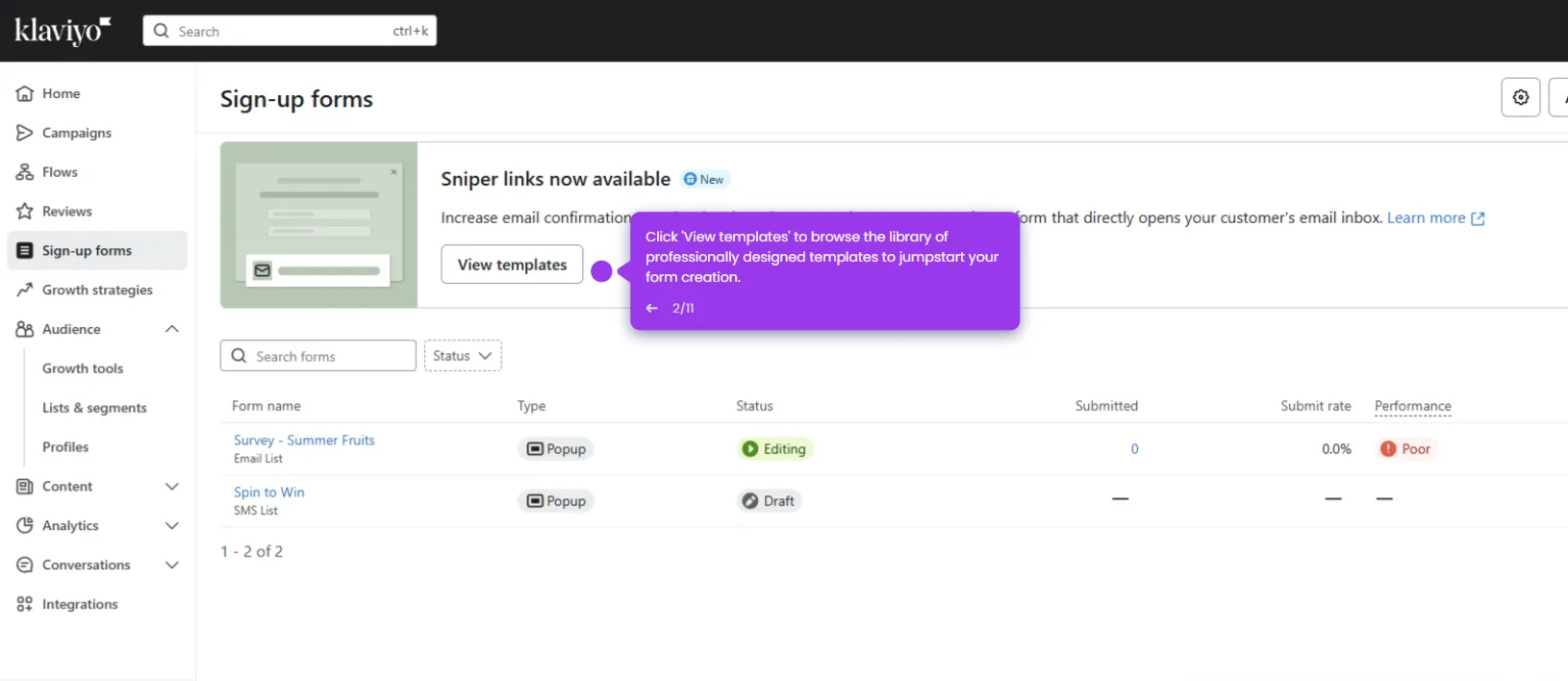Viewport: 1568px width, 681px height.
Task: Open the Survey - Summer Fruits form
Action: [x=304, y=441]
